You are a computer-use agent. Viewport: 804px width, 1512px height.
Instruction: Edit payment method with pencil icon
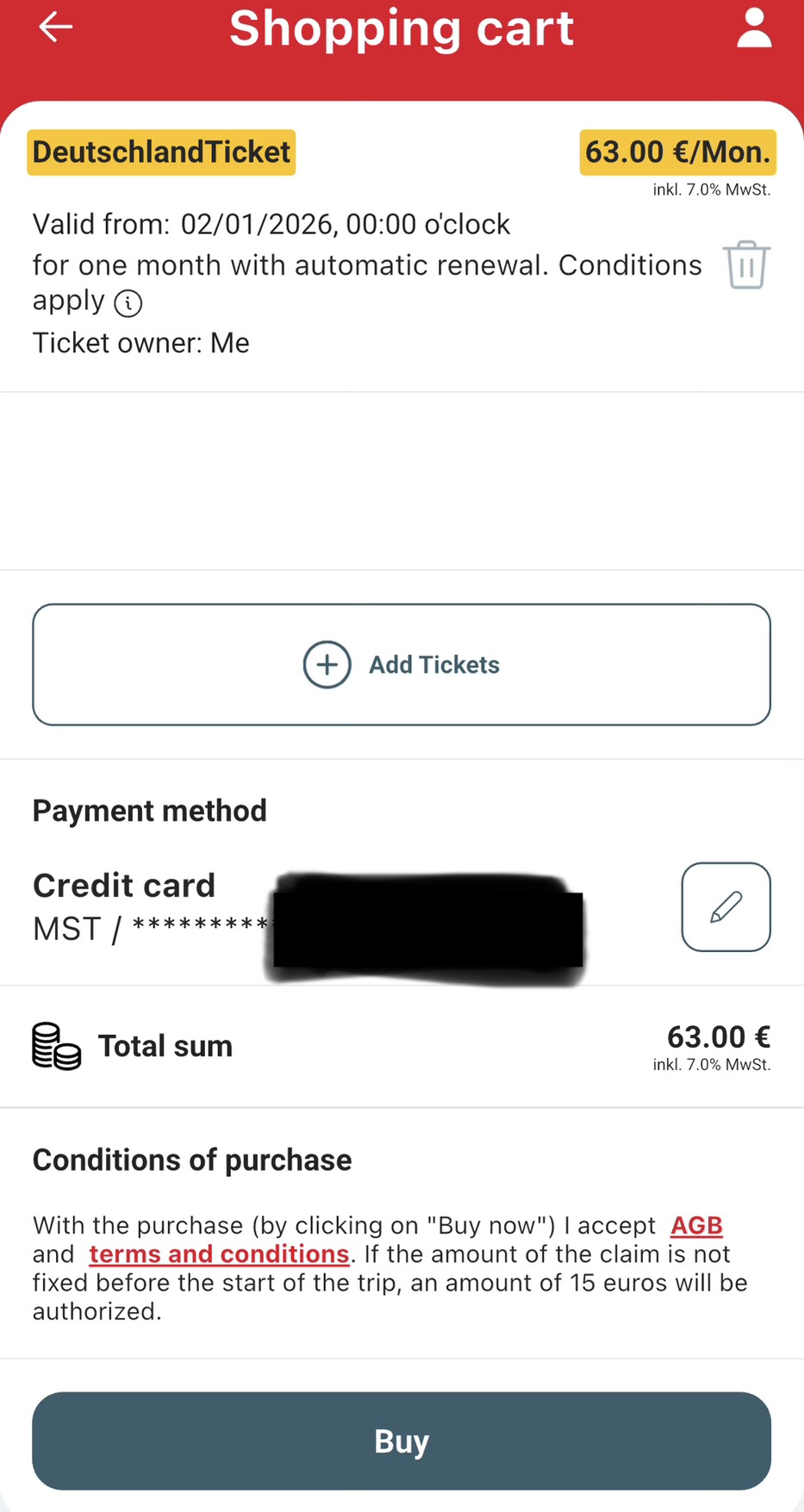(x=726, y=907)
